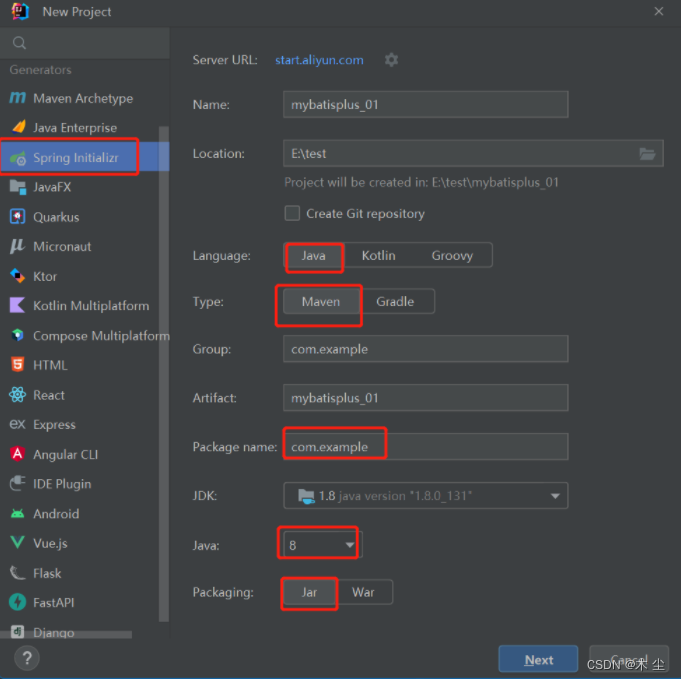Click the Android robot icon
The height and width of the screenshot is (681, 681).
tap(17, 514)
